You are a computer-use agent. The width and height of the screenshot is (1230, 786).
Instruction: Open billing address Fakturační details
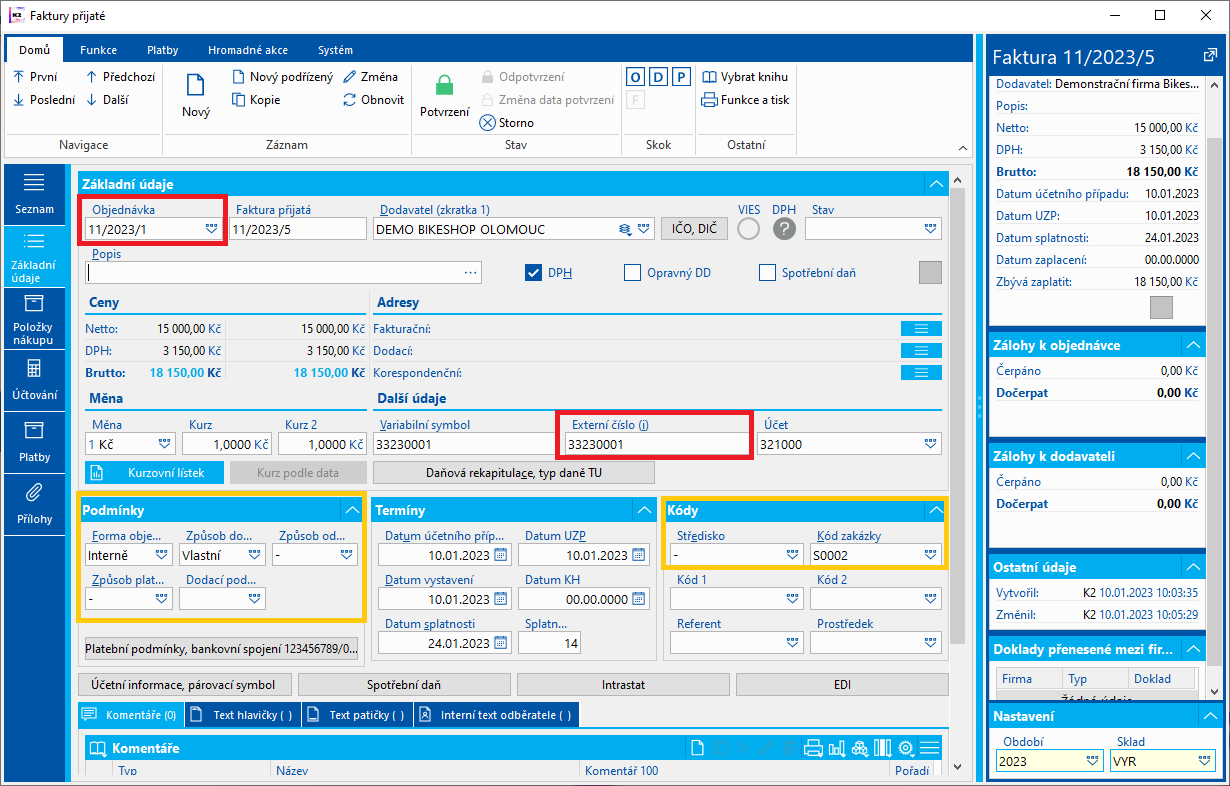click(921, 329)
